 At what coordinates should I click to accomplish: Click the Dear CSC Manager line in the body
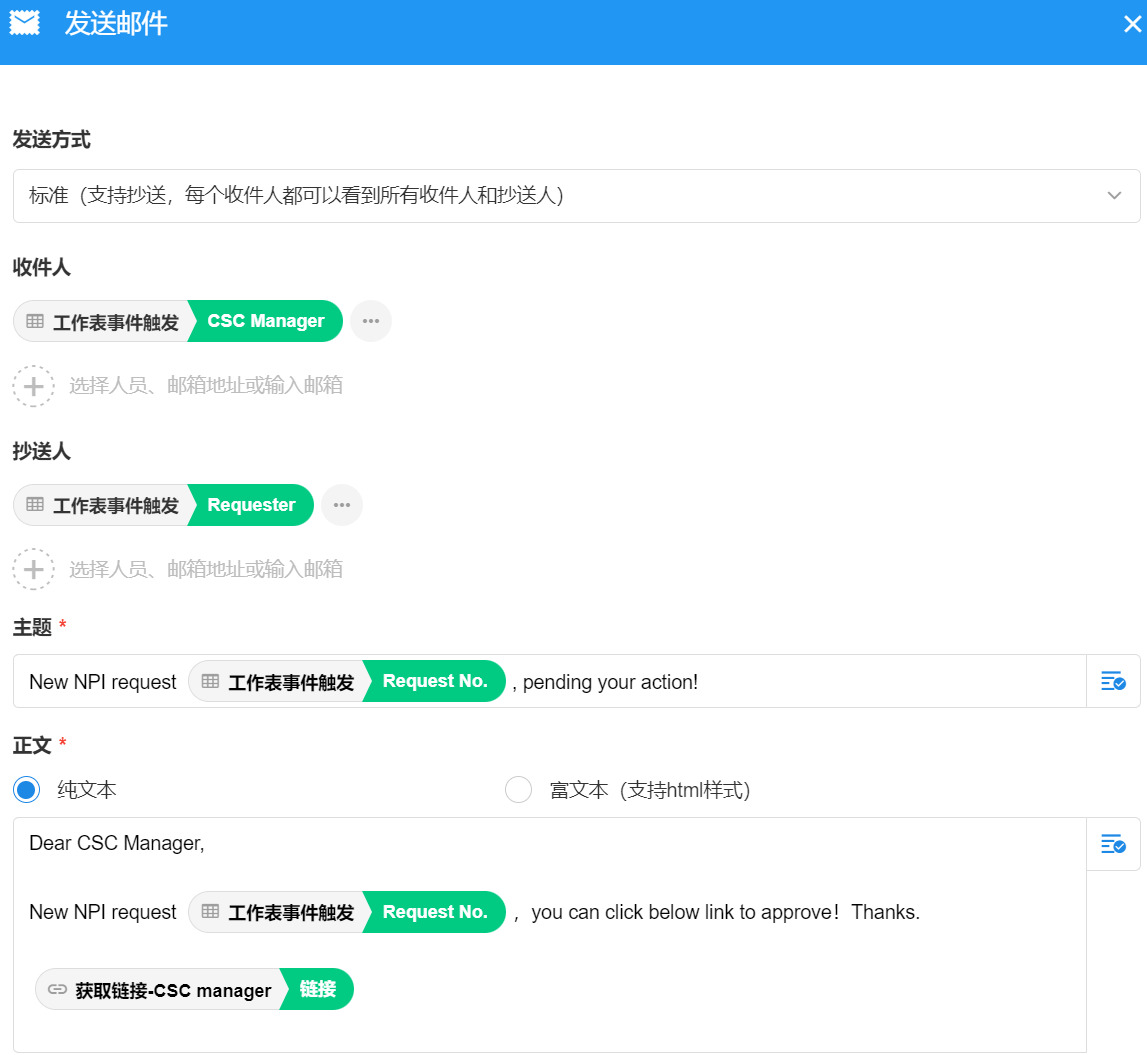tap(117, 843)
